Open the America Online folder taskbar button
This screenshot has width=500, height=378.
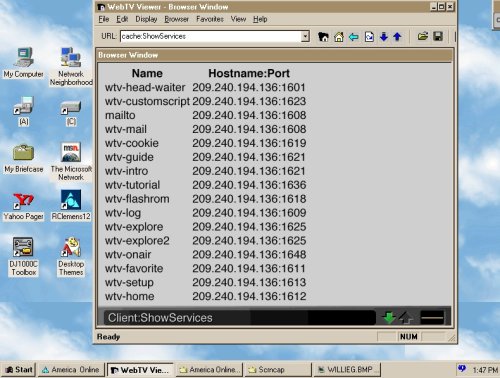tap(209, 370)
